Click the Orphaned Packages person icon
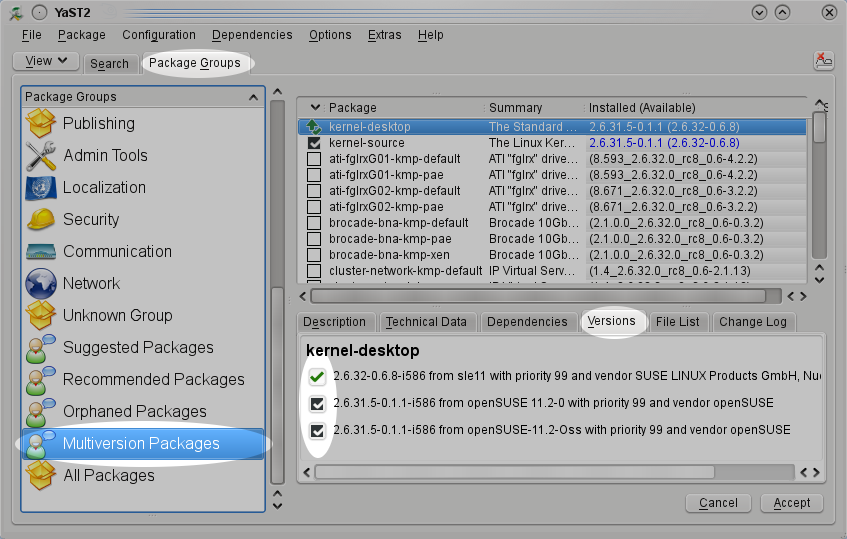 tap(41, 412)
